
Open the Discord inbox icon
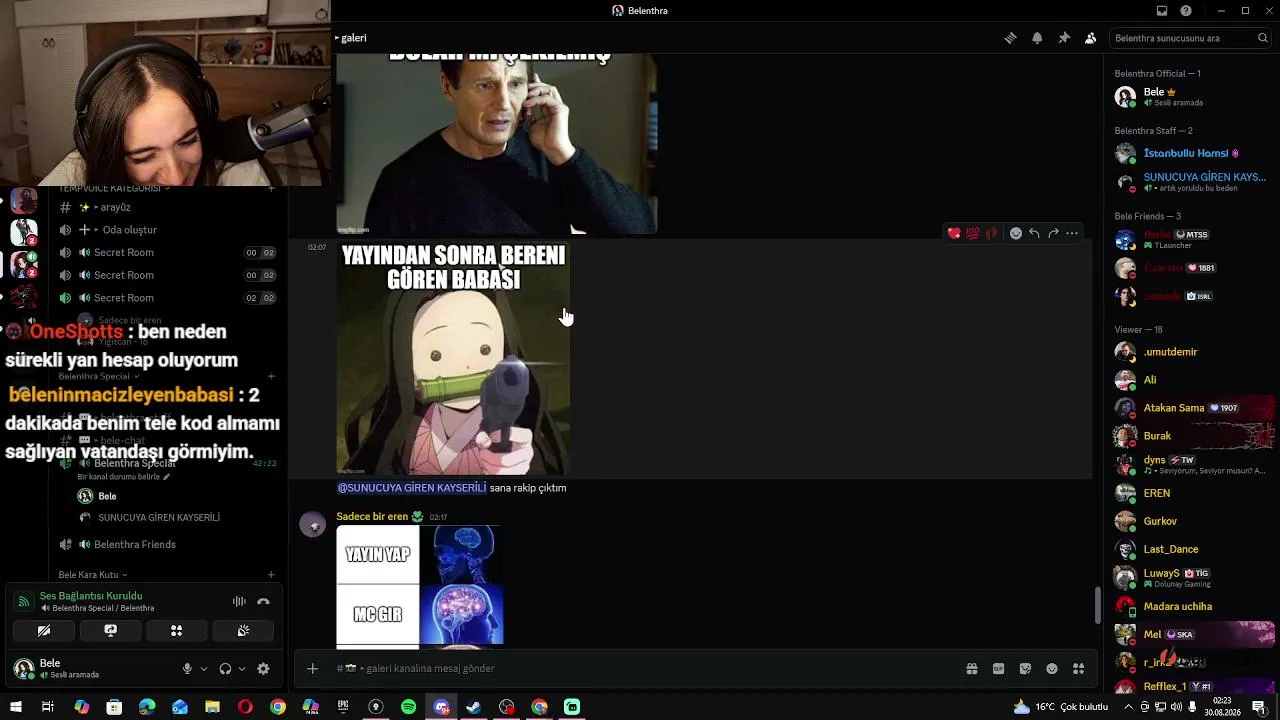tap(1162, 11)
